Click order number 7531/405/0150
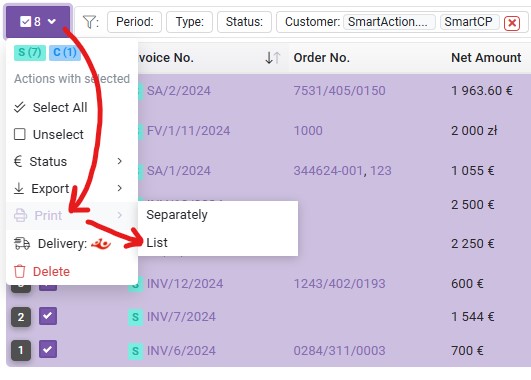 pos(339,91)
